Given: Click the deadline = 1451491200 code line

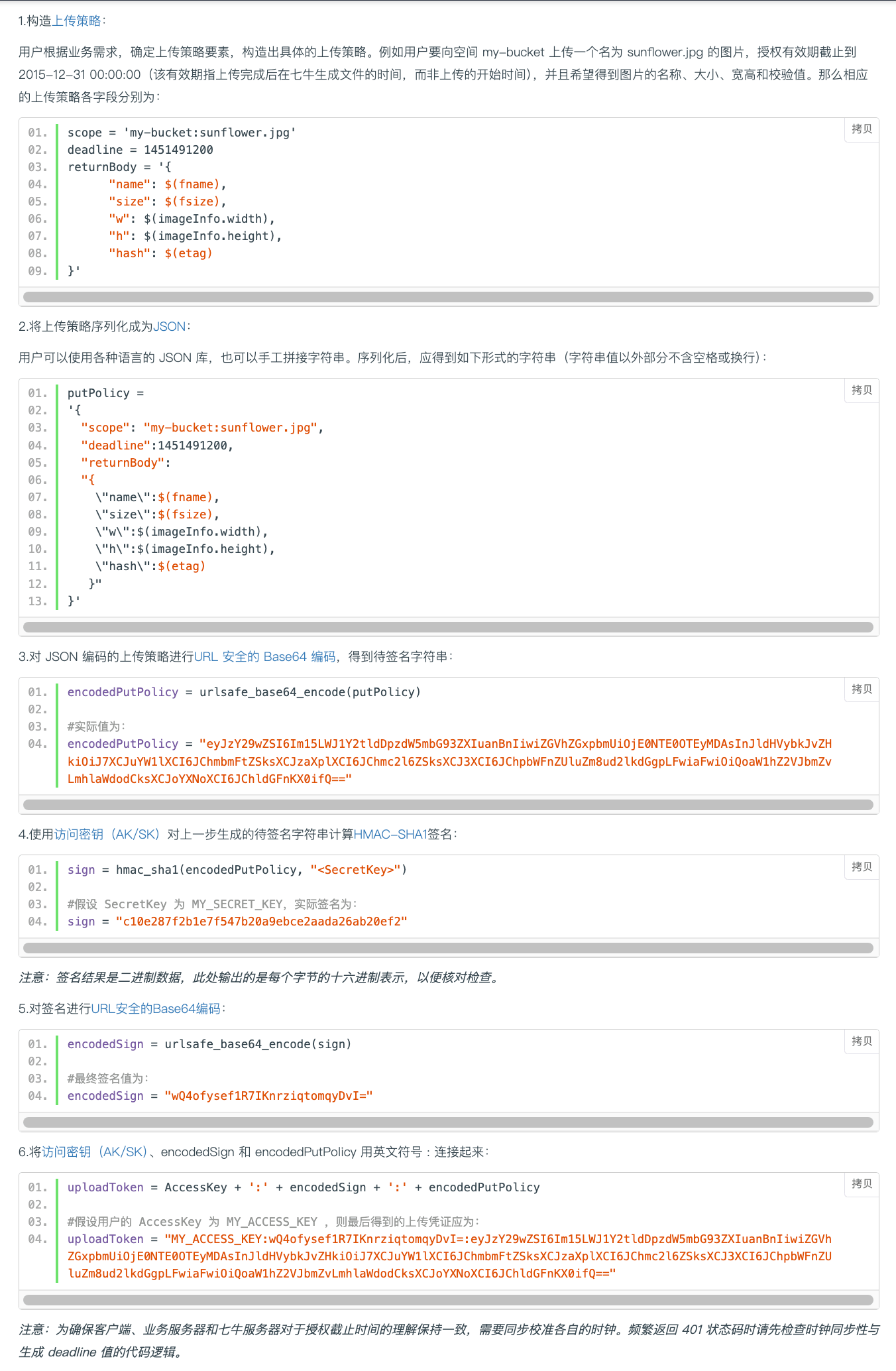Looking at the screenshot, I should 140,150.
